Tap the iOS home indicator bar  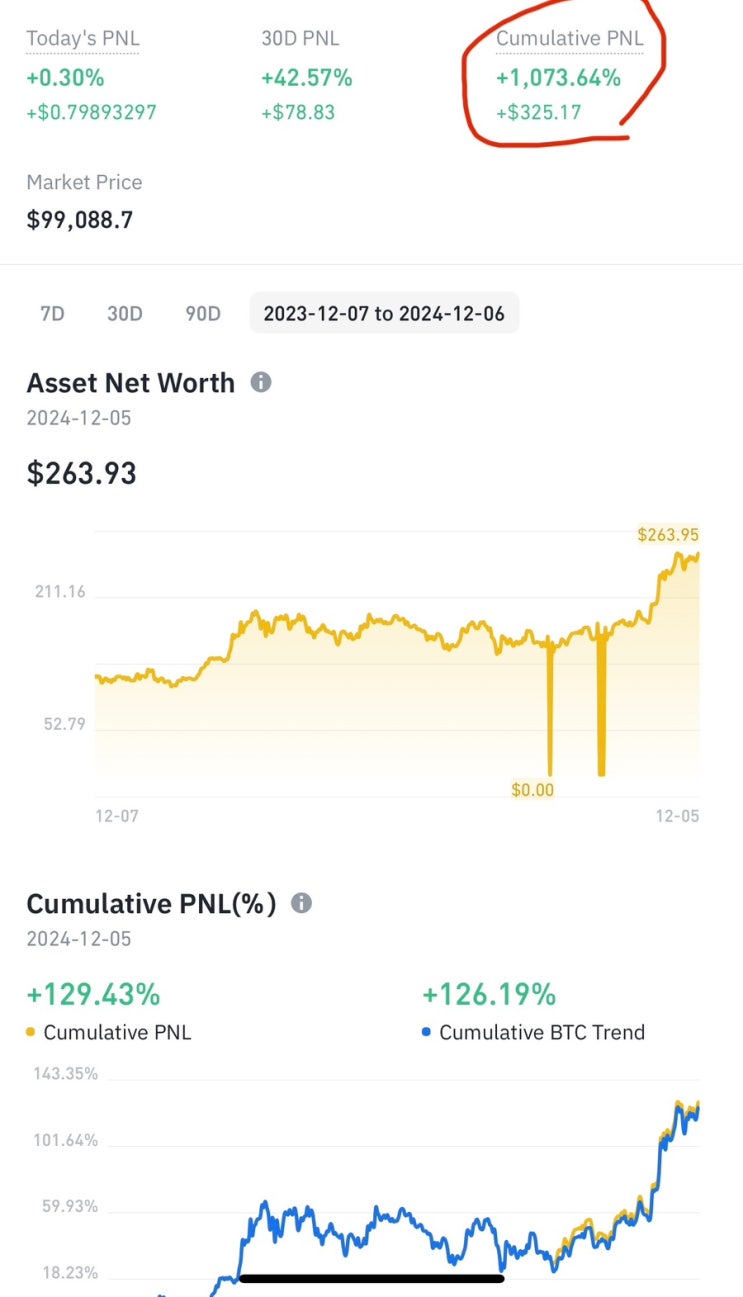[x=371, y=1277]
